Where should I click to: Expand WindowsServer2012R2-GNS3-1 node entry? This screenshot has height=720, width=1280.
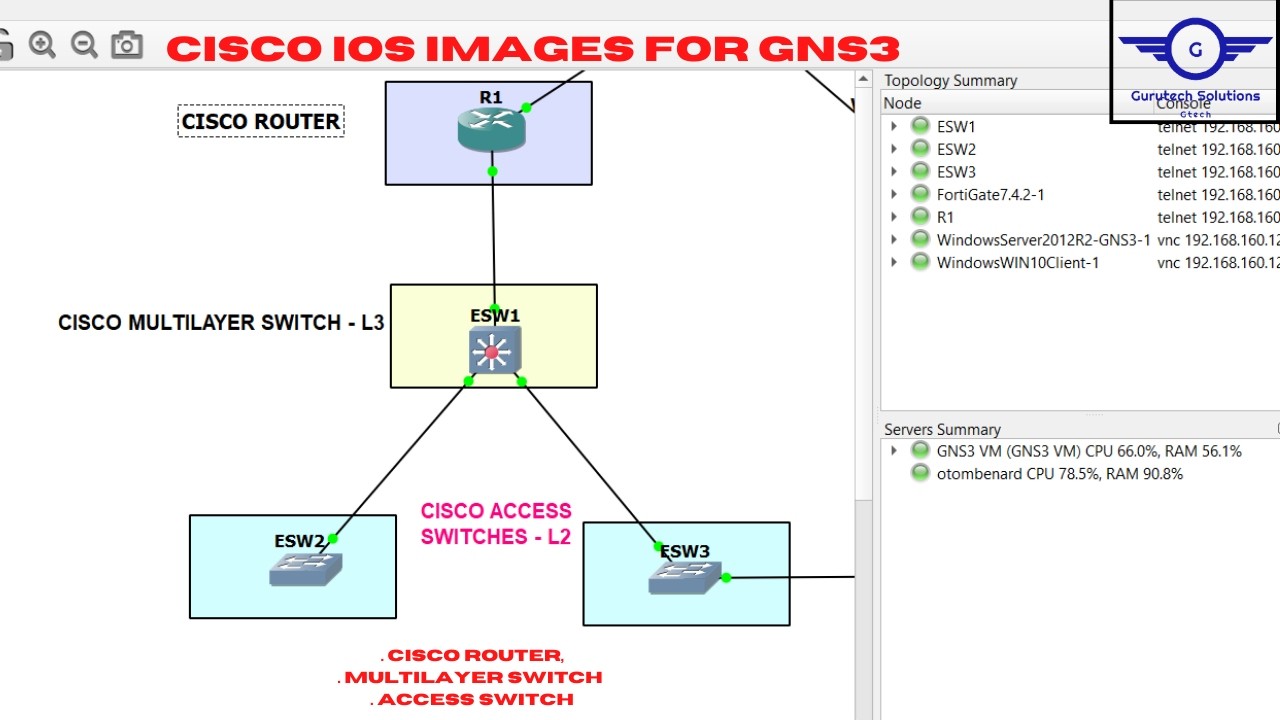pos(894,239)
